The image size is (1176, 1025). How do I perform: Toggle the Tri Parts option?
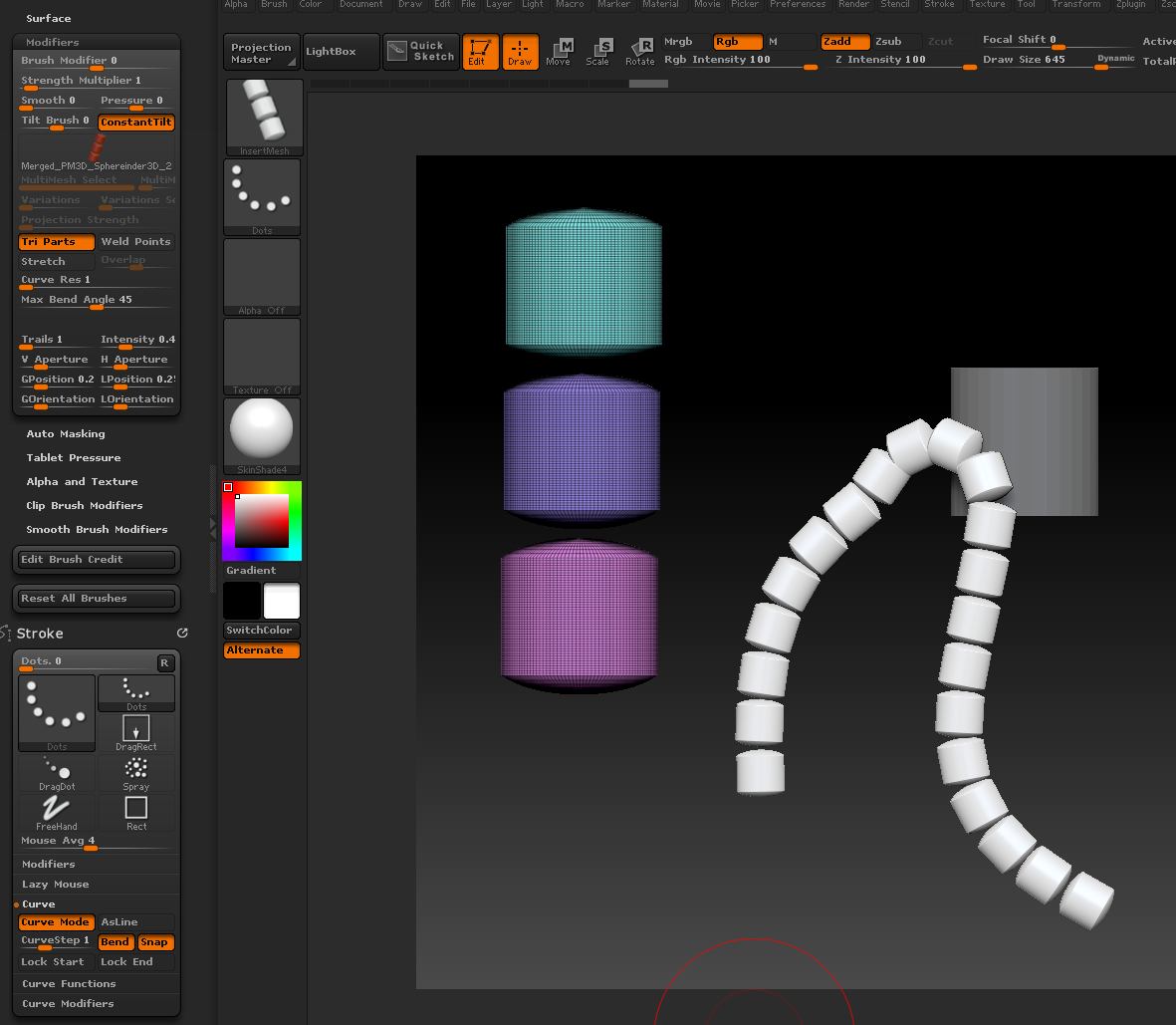tap(56, 242)
